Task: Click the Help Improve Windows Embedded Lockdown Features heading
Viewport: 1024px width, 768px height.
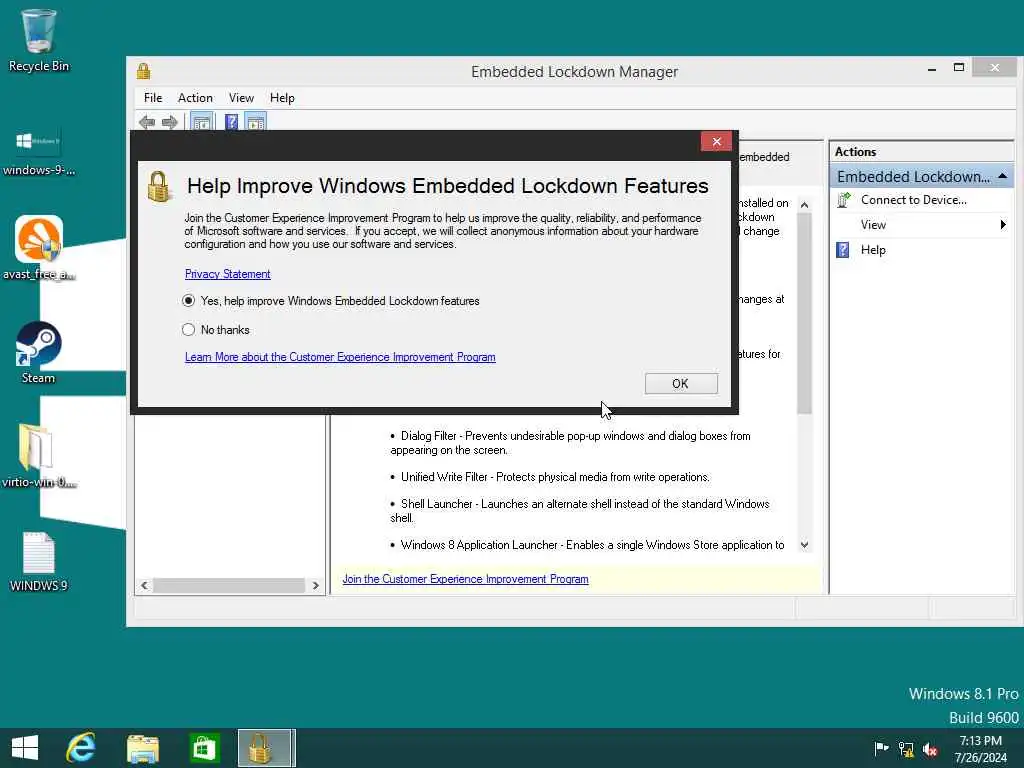Action: point(447,186)
